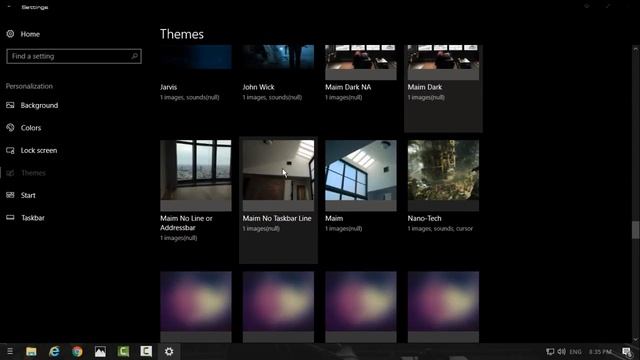Click the Colors palette icon
The width and height of the screenshot is (640, 360).
click(10, 128)
